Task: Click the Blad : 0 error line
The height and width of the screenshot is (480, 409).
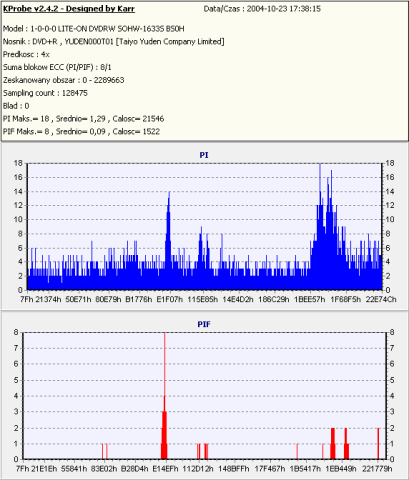Action: pos(16,106)
